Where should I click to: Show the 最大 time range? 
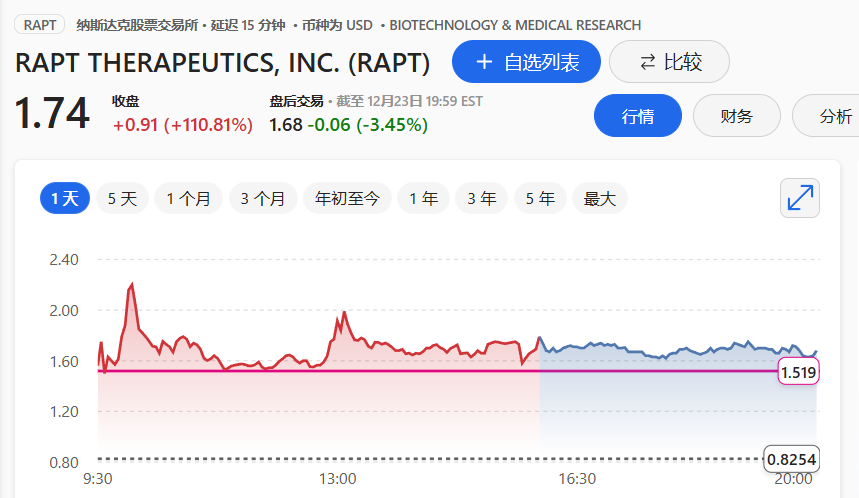(x=599, y=198)
